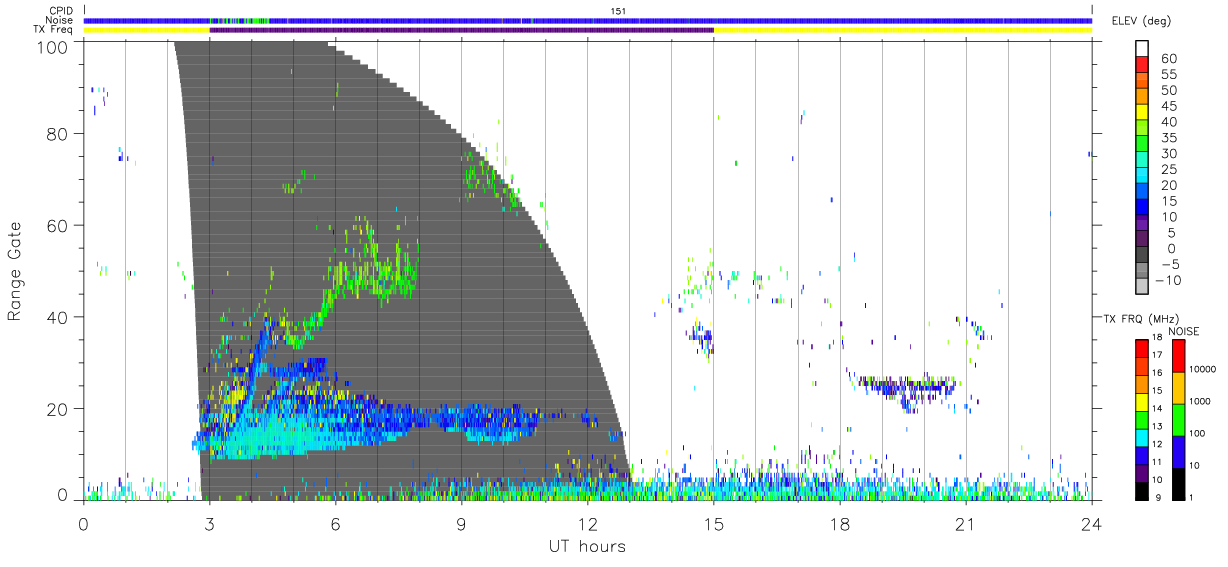The height and width of the screenshot is (567, 1228).
Task: Click the UT hours axis title
Action: click(x=587, y=546)
